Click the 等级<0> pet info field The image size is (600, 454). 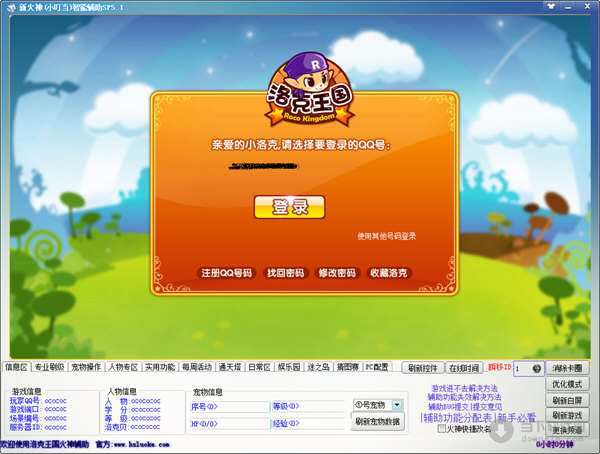pyautogui.click(x=308, y=407)
